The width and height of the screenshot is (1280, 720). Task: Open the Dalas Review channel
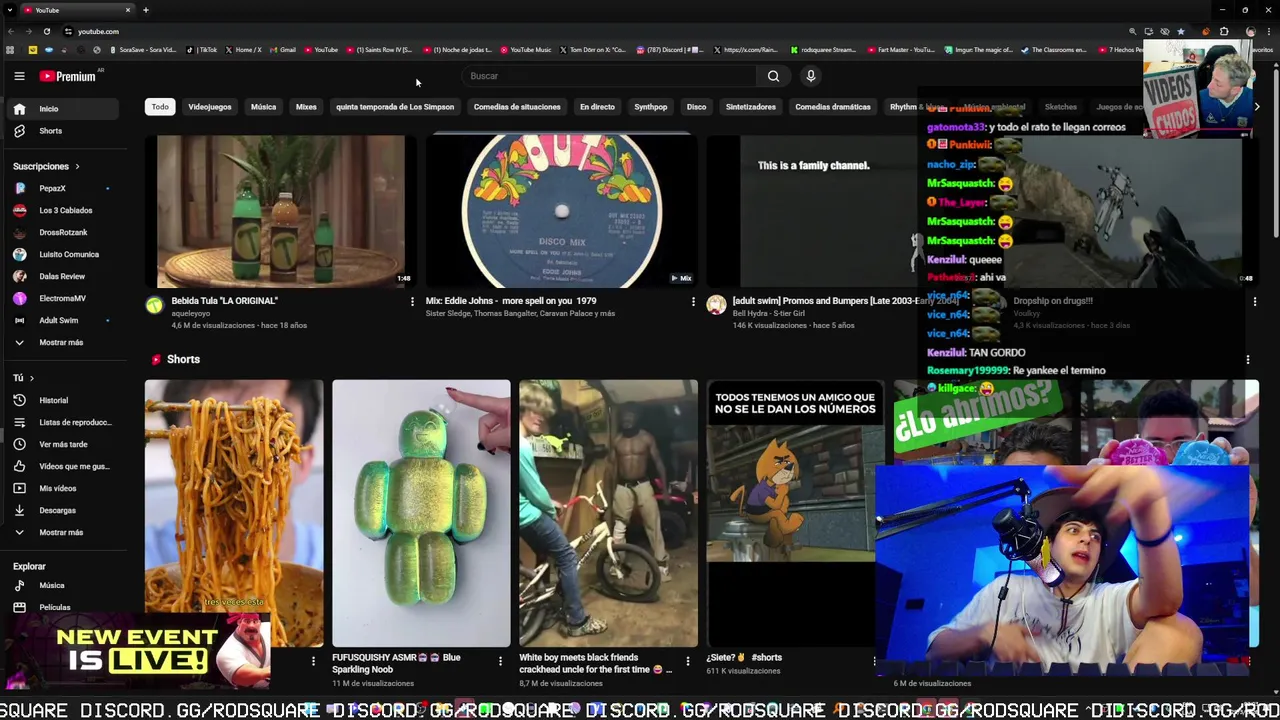click(64, 276)
